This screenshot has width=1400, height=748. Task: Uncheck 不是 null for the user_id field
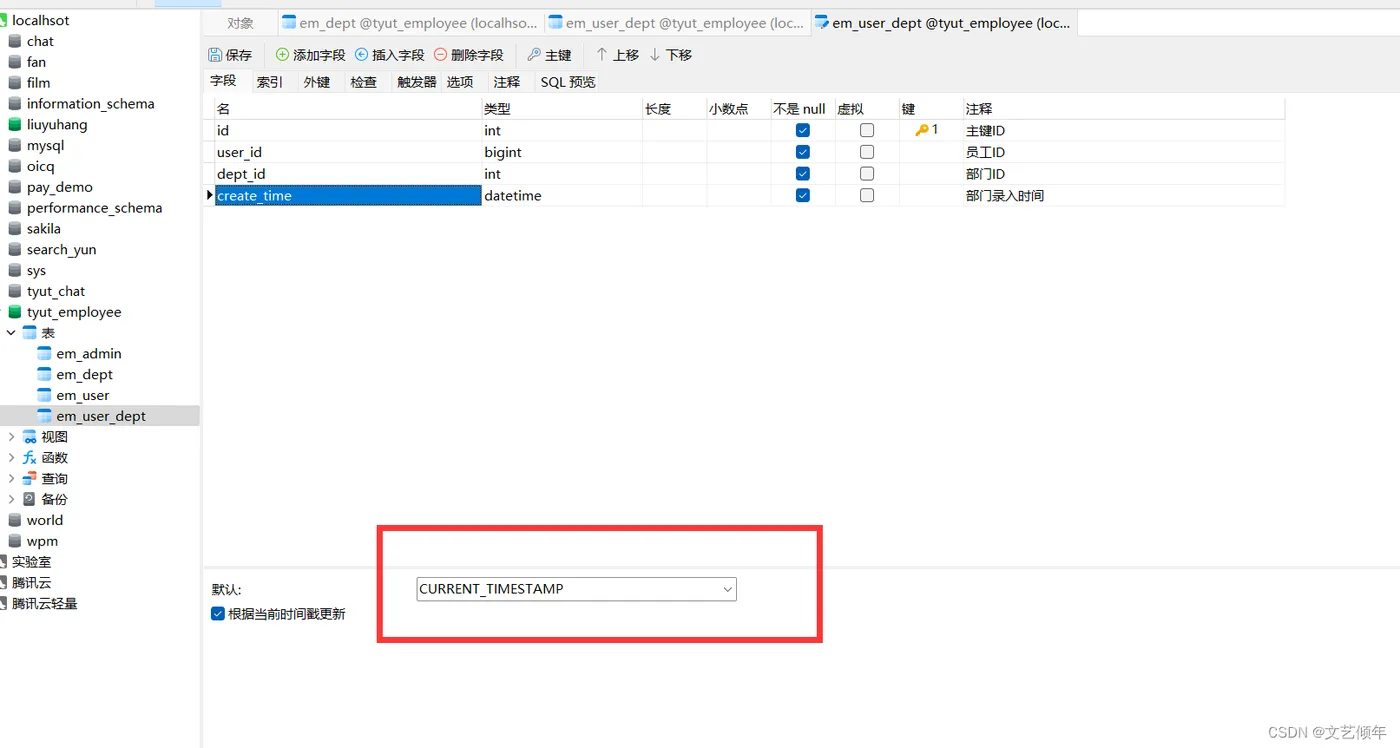pyautogui.click(x=803, y=152)
